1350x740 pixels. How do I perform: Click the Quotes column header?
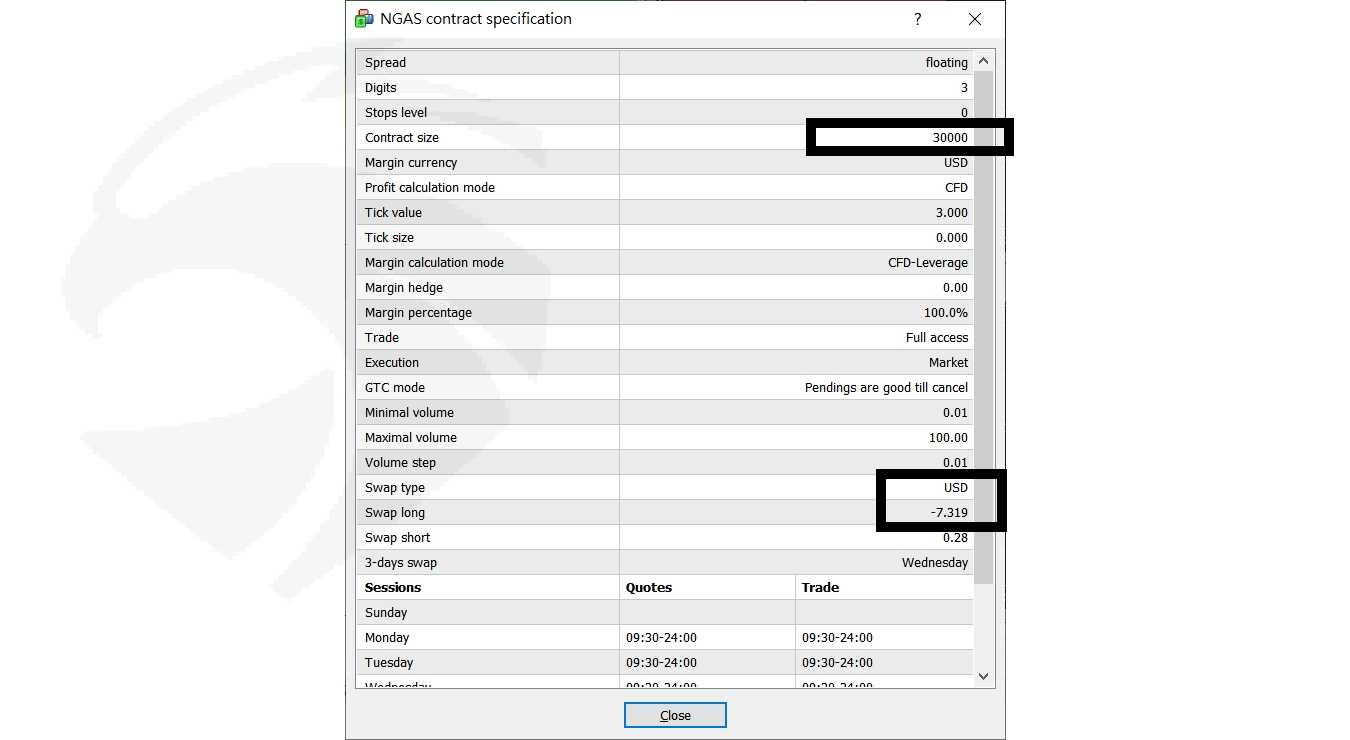click(x=649, y=588)
